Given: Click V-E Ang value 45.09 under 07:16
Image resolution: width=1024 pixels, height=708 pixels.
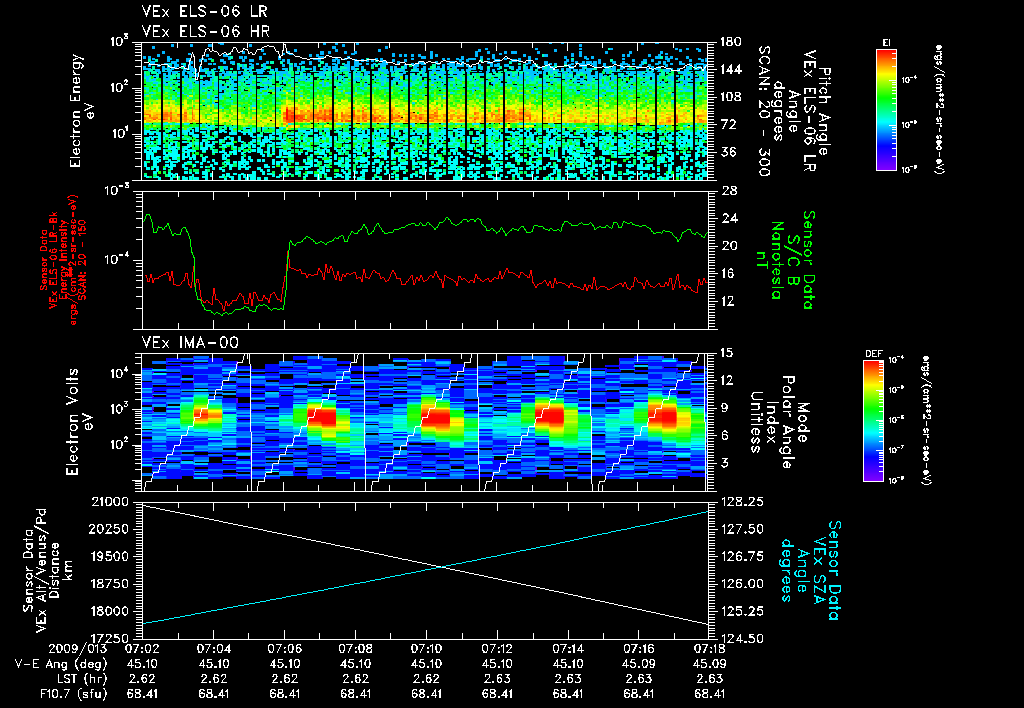Looking at the screenshot, I should (639, 664).
